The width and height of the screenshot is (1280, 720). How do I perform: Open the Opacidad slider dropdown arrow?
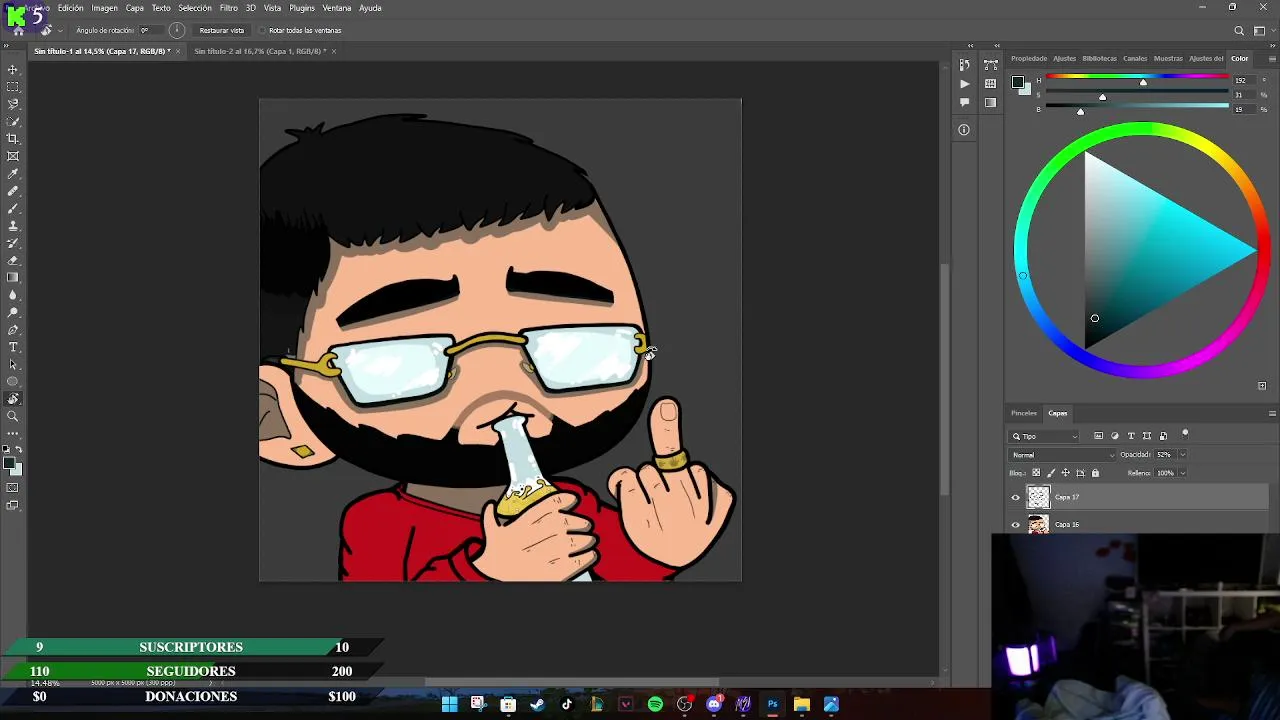[x=1182, y=455]
